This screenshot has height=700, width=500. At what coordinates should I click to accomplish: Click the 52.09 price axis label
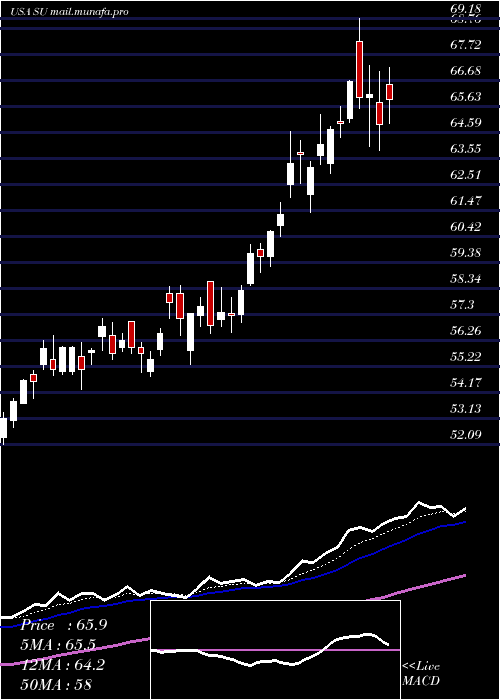coord(466,434)
